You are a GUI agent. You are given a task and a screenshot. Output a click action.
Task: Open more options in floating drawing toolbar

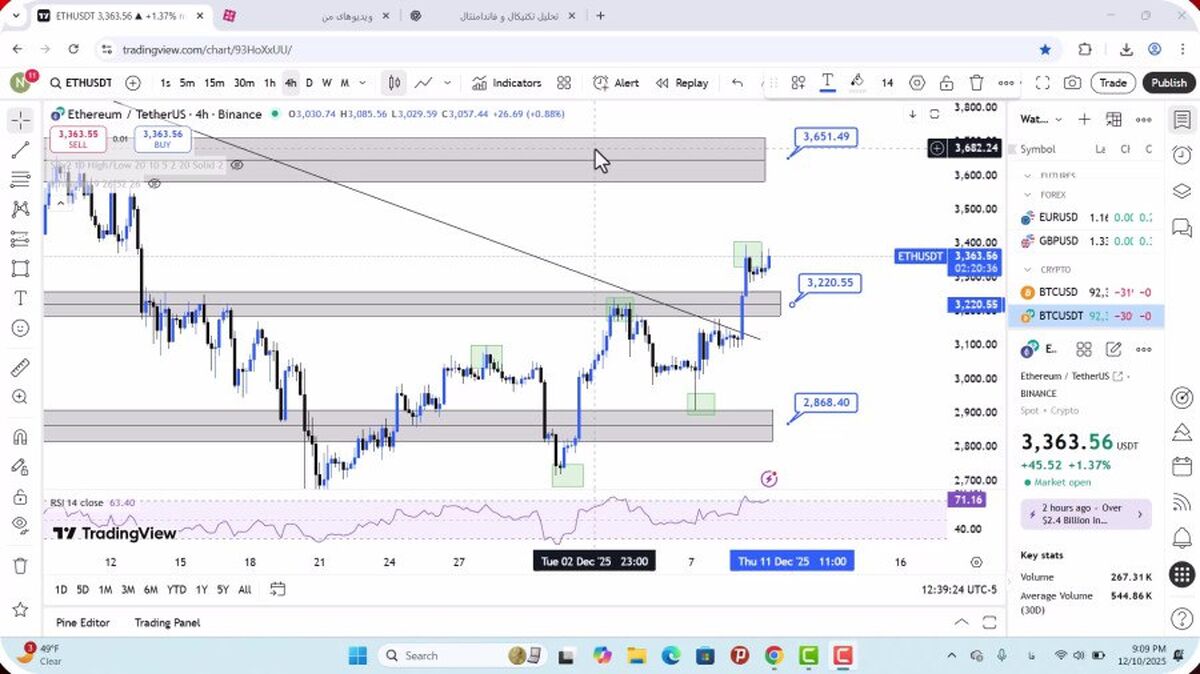tap(1006, 83)
